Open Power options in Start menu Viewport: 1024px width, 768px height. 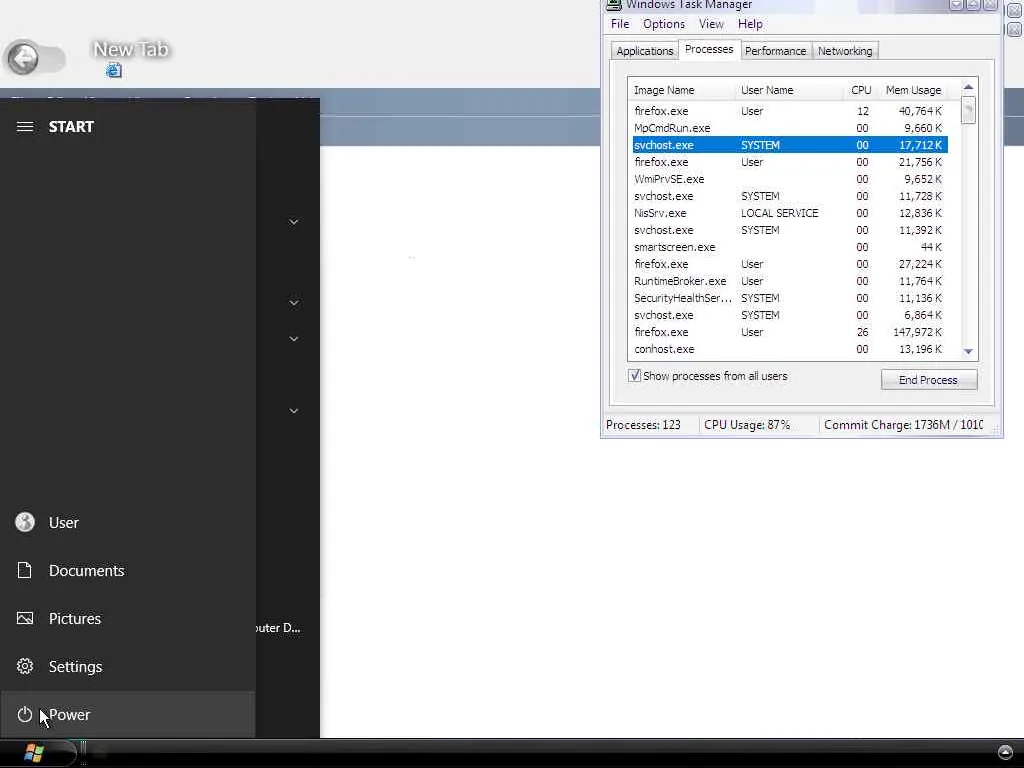pyautogui.click(x=128, y=714)
